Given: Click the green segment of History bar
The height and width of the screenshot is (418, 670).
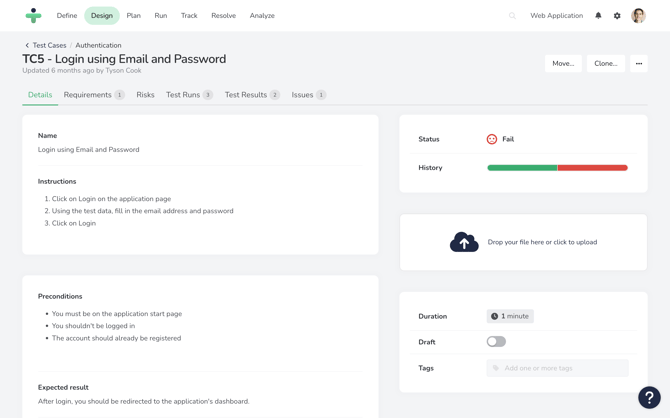Looking at the screenshot, I should point(522,168).
